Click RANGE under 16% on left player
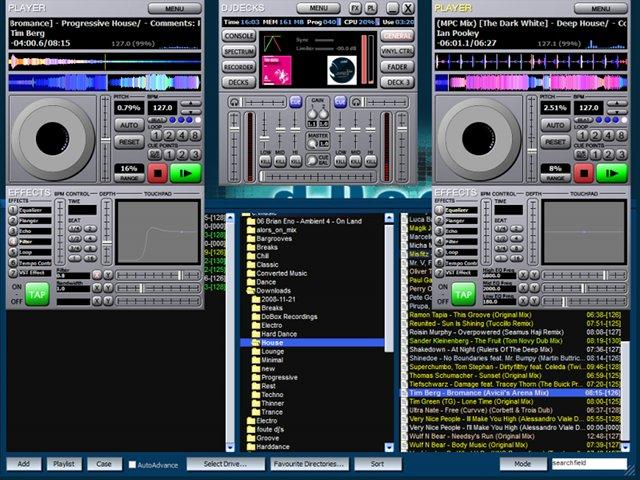640x480 pixels. point(129,178)
